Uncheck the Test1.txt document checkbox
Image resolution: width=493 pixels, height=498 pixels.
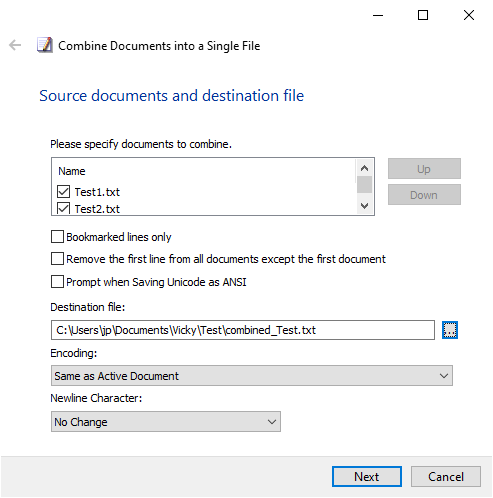click(x=63, y=192)
